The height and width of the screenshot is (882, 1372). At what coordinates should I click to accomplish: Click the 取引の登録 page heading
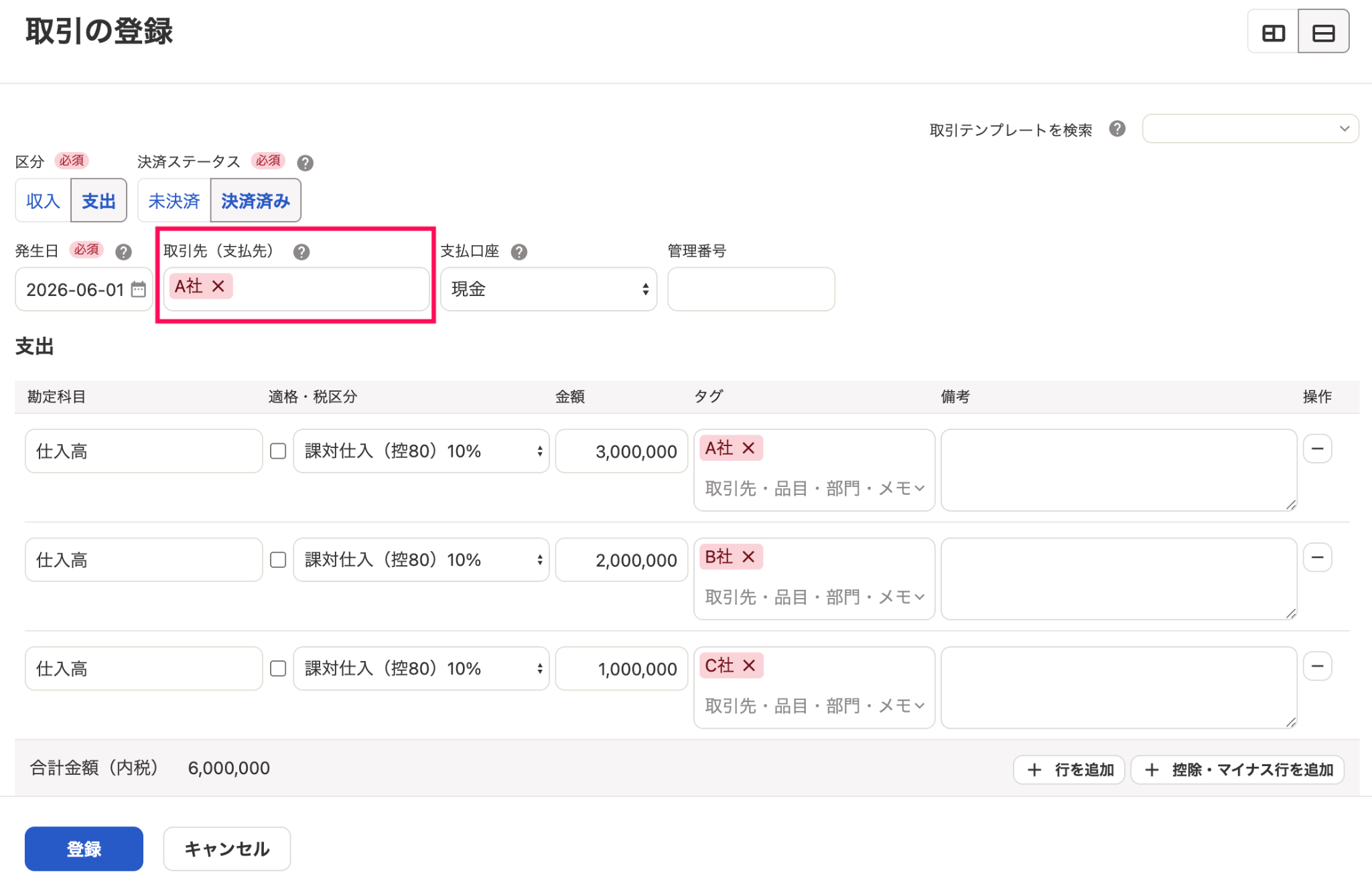pos(99,31)
